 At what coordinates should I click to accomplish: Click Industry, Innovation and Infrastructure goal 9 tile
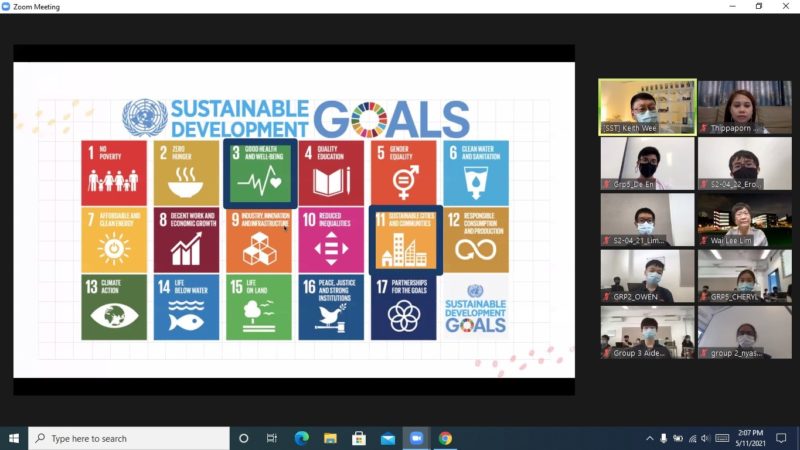[259, 240]
